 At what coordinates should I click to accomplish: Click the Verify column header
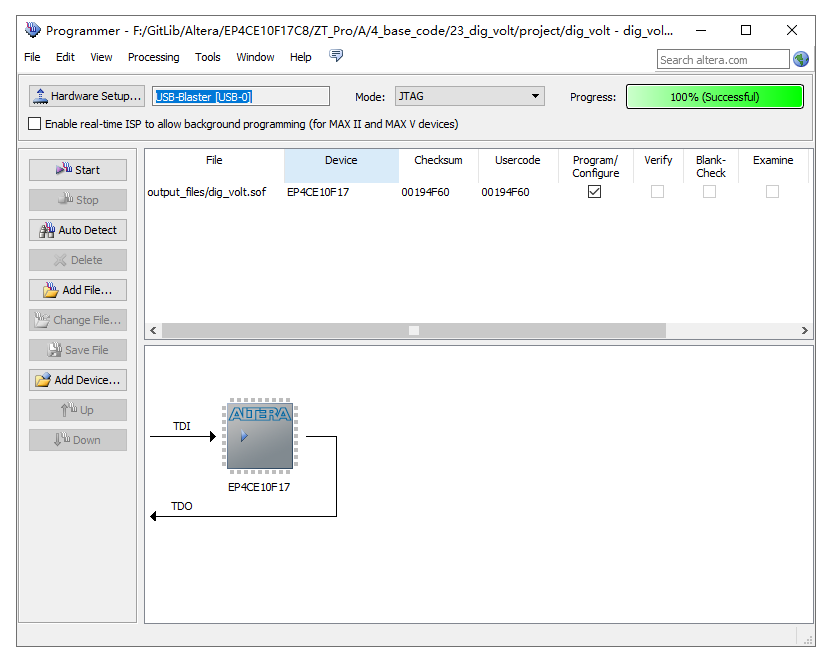click(658, 166)
